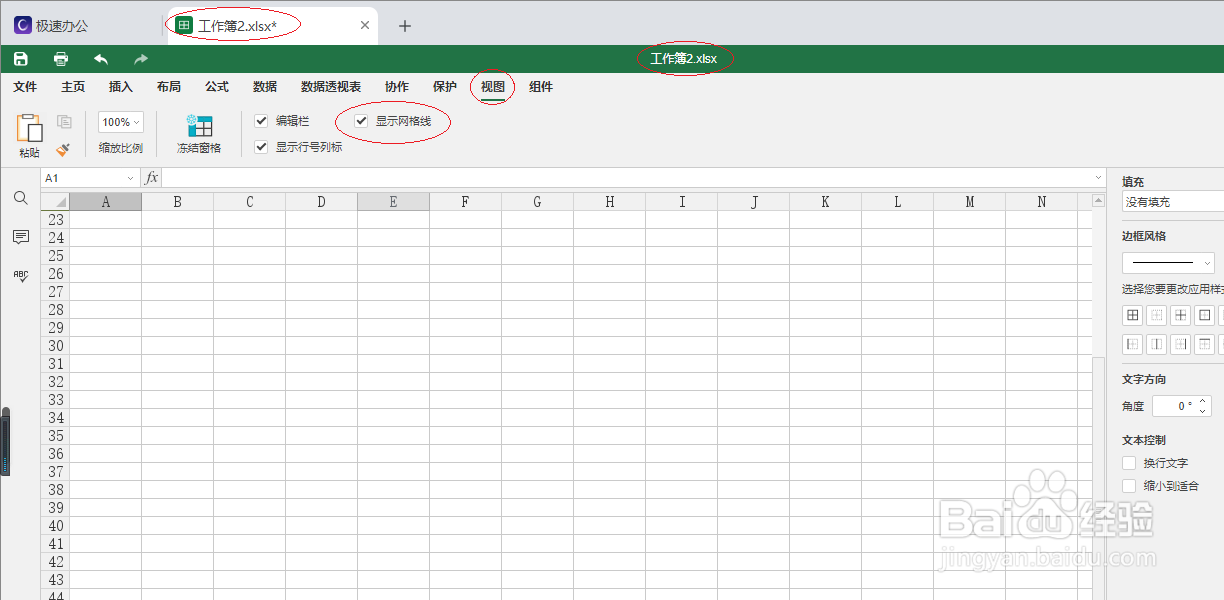Switch to the 插入 tab

tap(121, 87)
